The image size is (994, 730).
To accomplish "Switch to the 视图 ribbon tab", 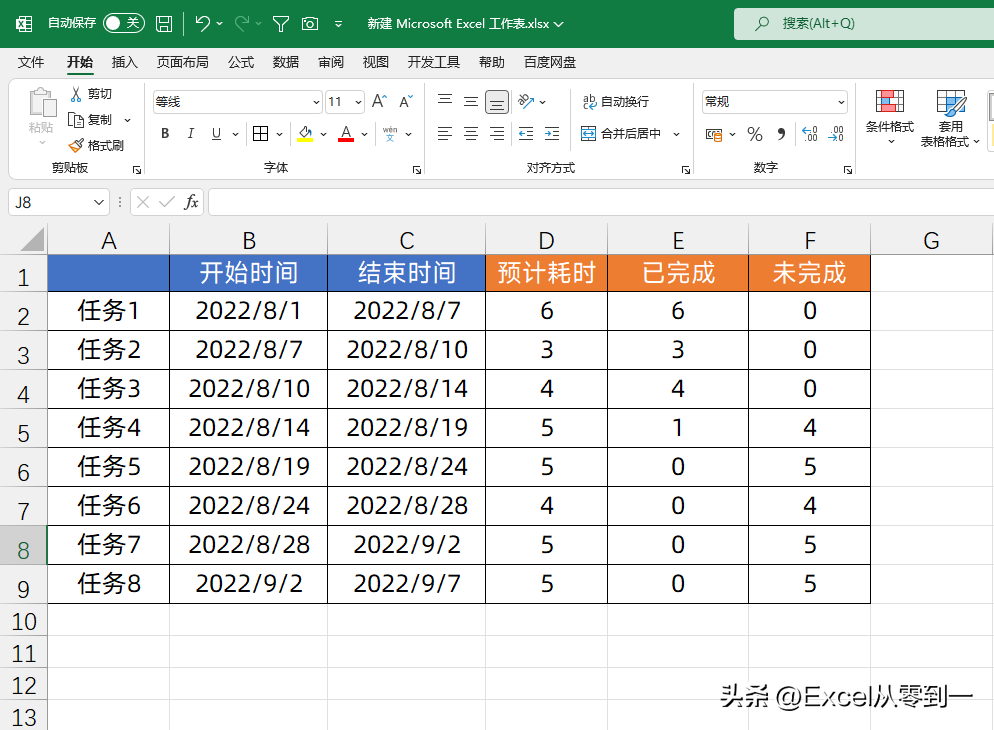I will [x=375, y=62].
